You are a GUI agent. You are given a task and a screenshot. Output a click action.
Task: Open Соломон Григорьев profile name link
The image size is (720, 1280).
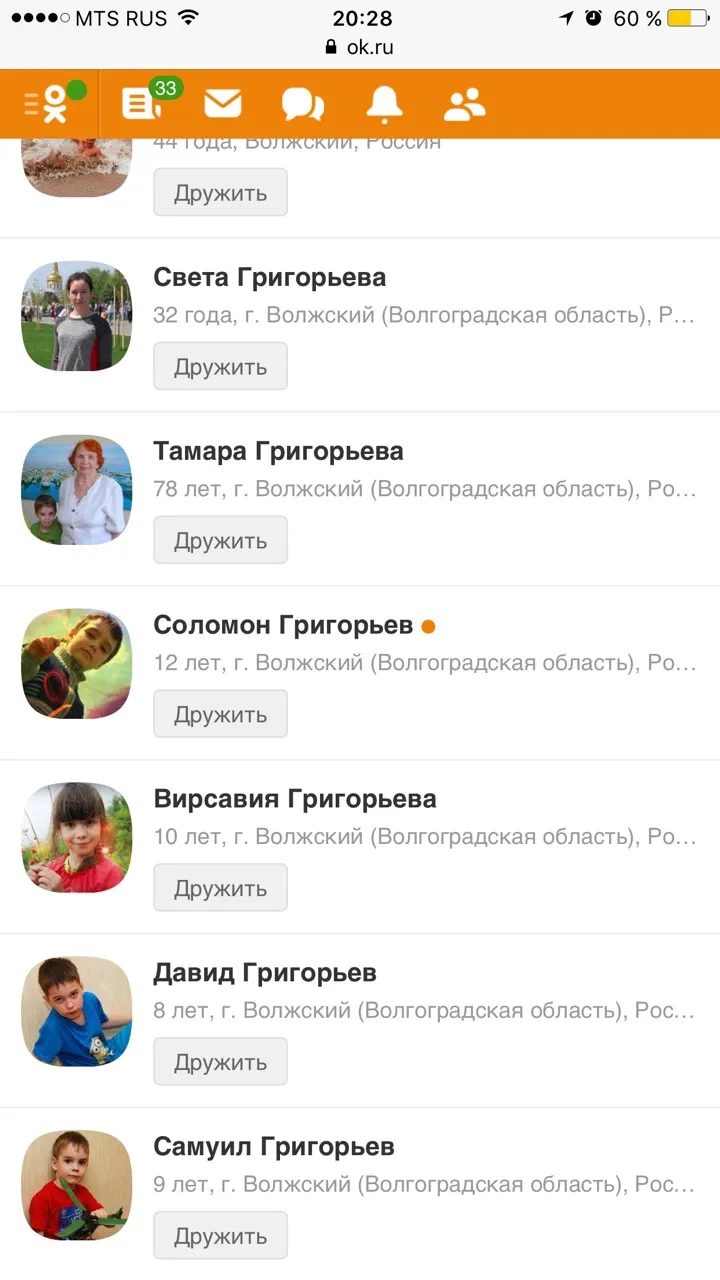coord(283,625)
